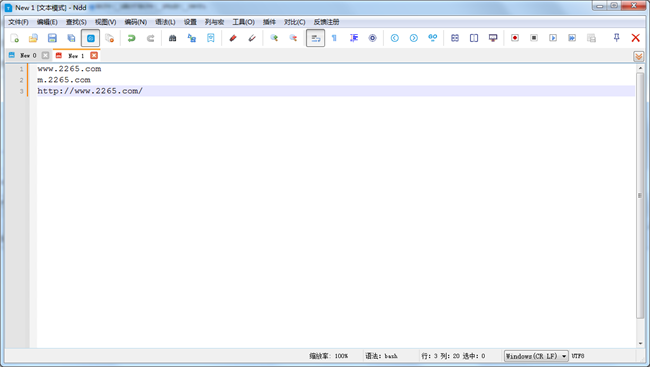Click the vertical scrollbar up arrow
The width and height of the screenshot is (650, 367).
click(640, 68)
